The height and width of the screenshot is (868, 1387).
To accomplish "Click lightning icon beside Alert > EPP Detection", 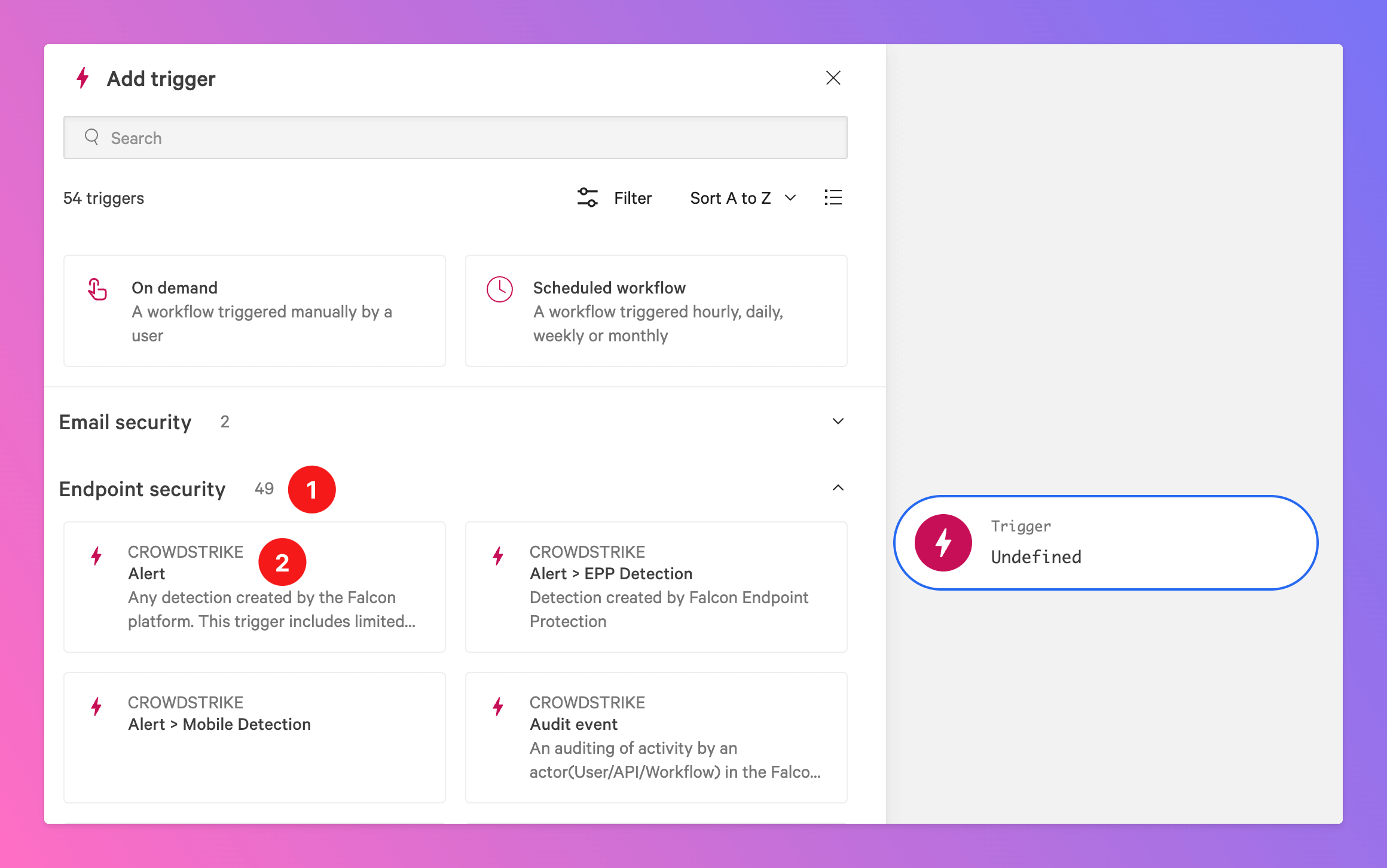I will tap(498, 556).
